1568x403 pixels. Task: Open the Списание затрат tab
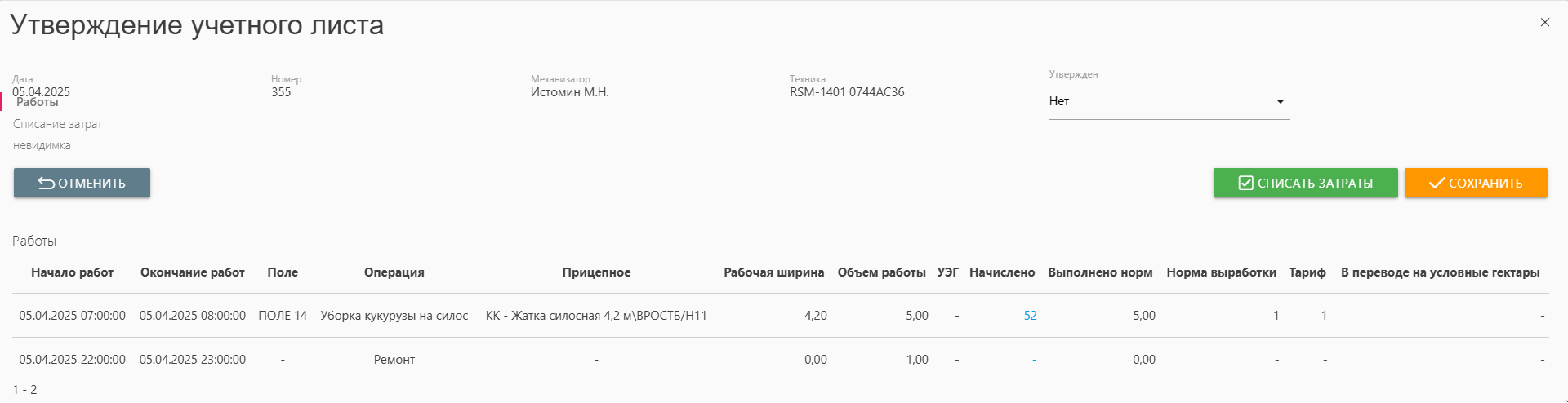57,124
